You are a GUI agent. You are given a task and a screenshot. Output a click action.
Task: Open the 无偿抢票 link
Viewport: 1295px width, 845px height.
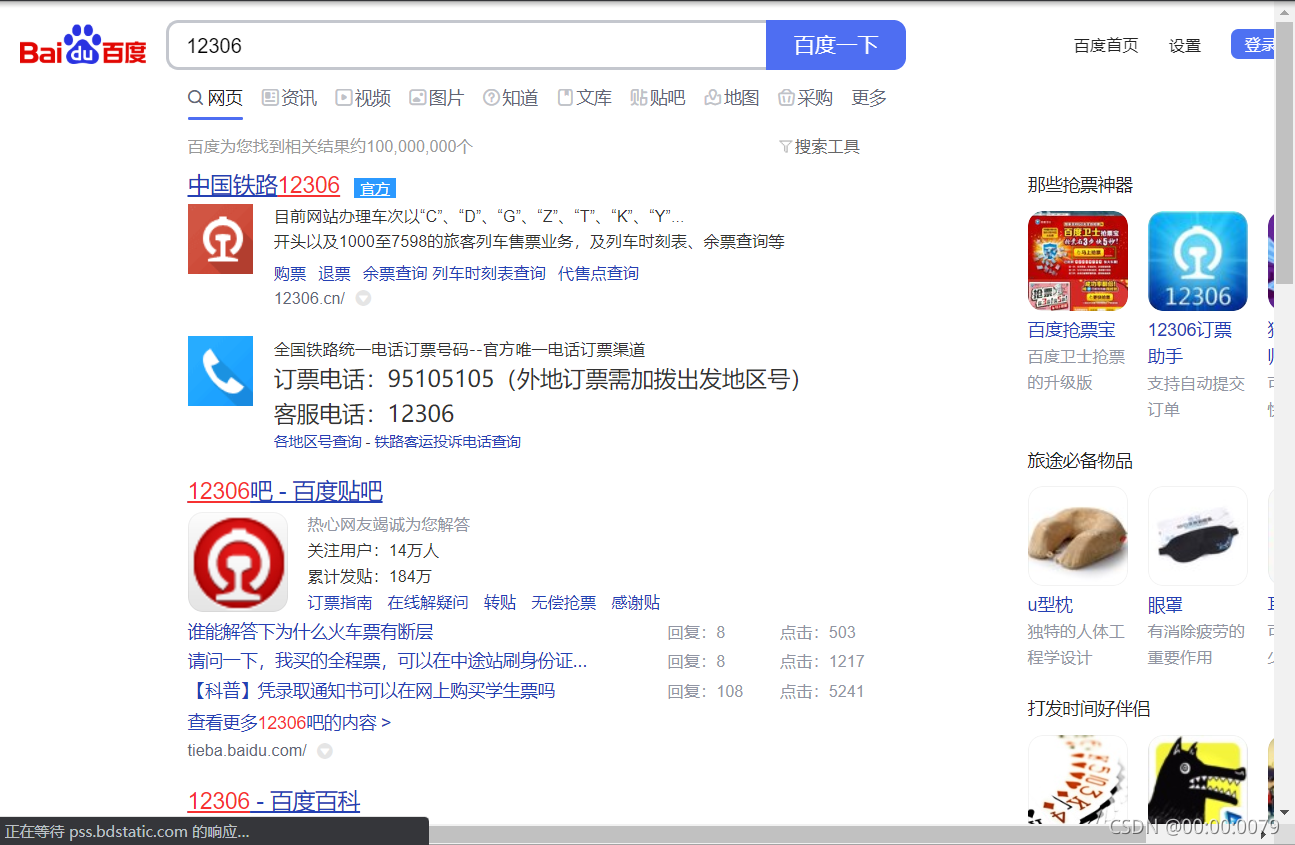click(564, 602)
